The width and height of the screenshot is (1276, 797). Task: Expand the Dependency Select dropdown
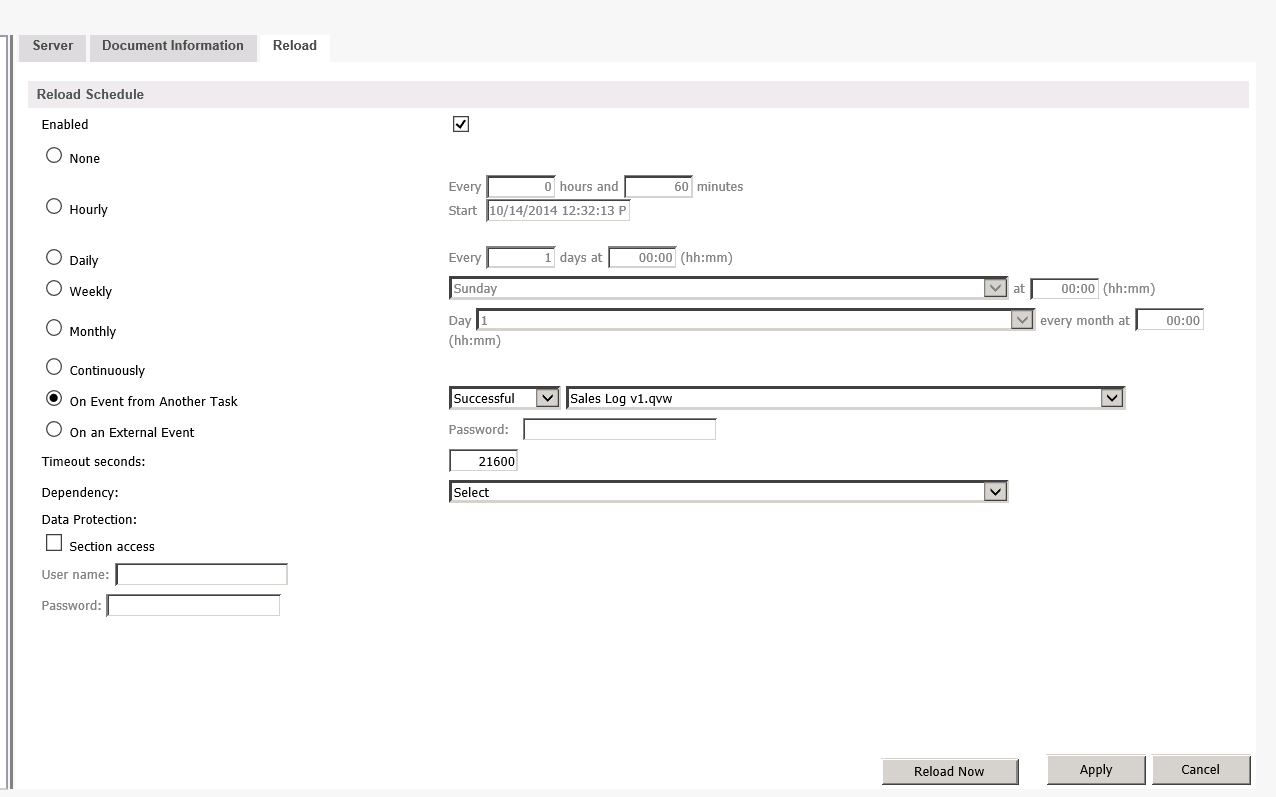click(728, 492)
